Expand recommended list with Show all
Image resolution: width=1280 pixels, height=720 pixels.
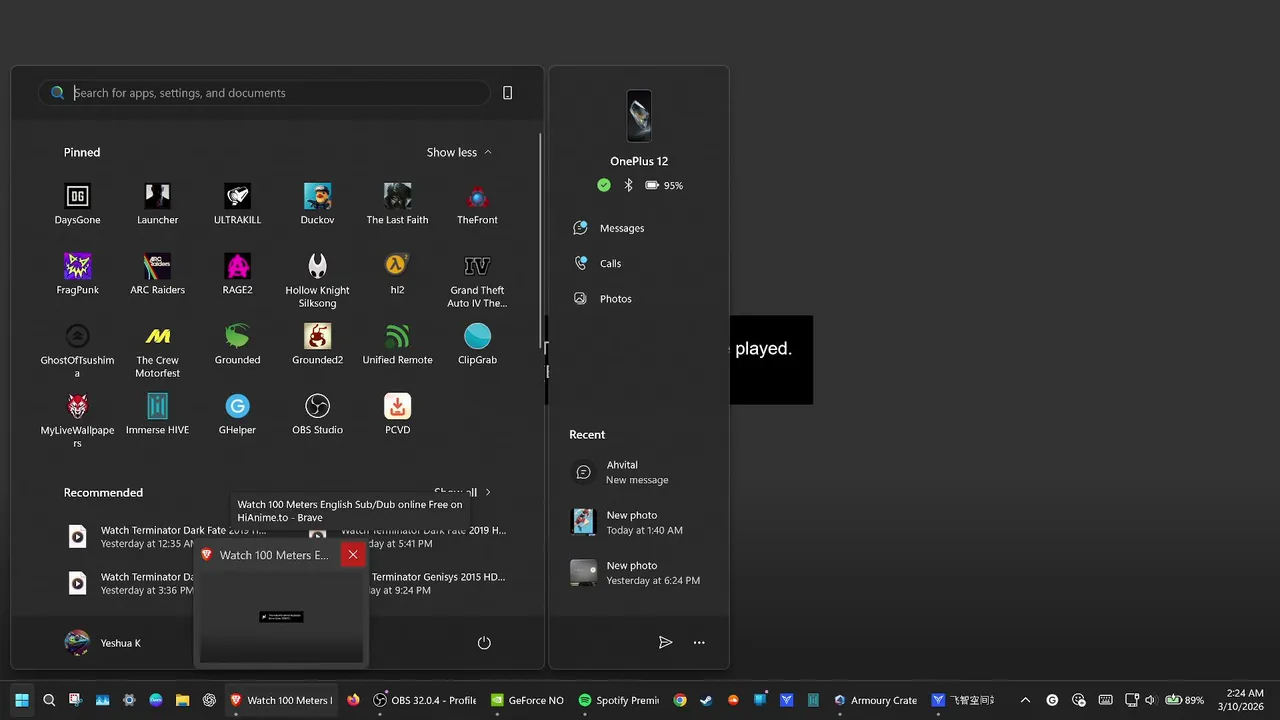pos(462,492)
